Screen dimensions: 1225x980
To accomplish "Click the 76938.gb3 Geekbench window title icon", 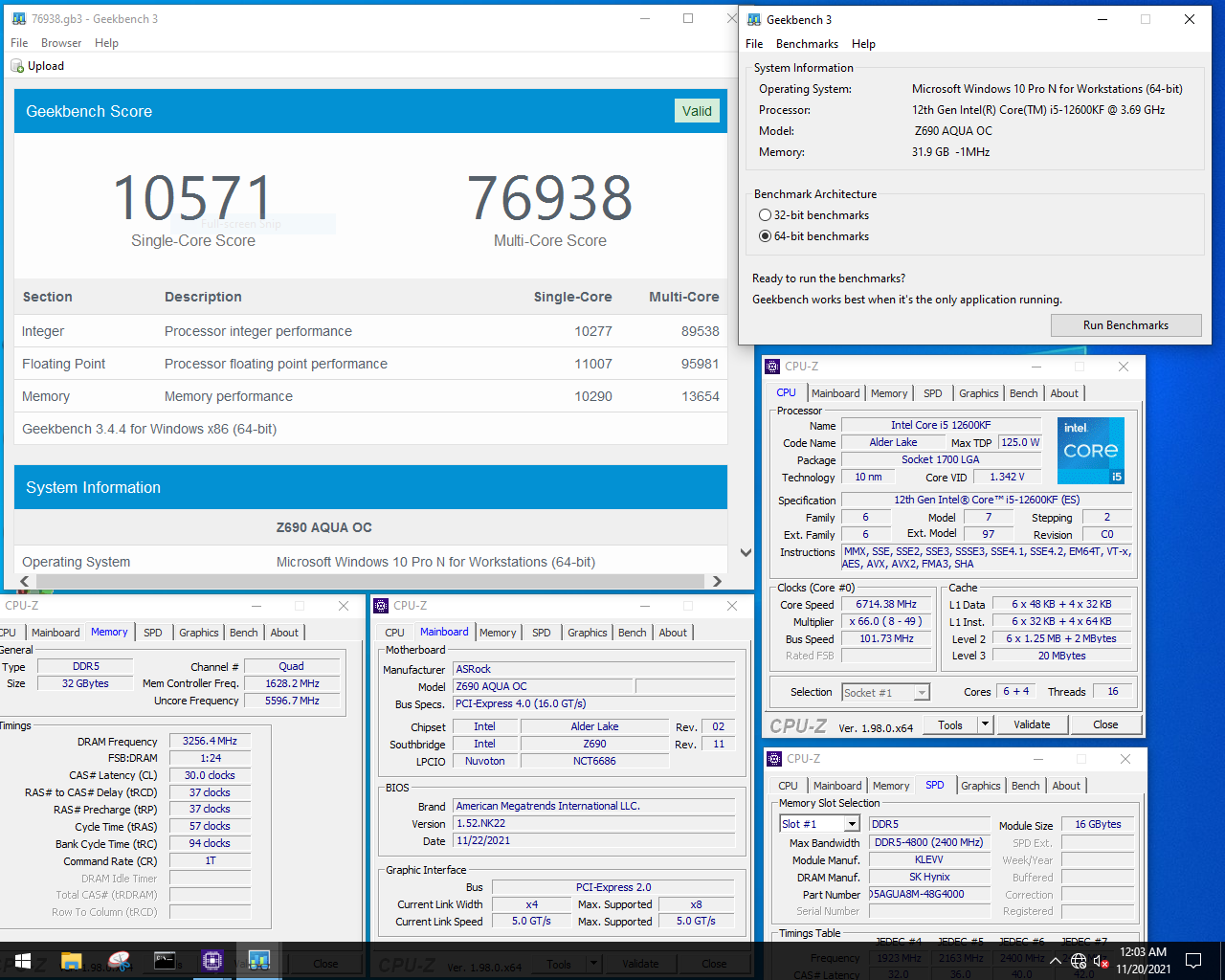I will (19, 18).
